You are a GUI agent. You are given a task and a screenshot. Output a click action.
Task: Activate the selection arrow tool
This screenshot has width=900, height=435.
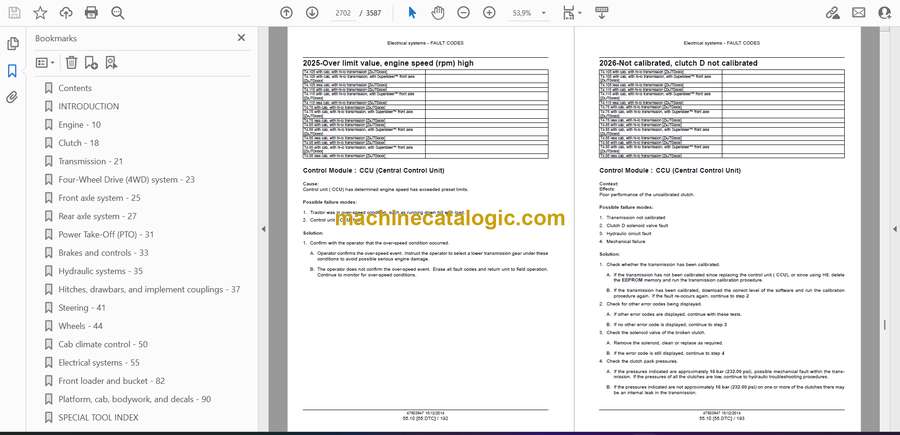pos(412,13)
